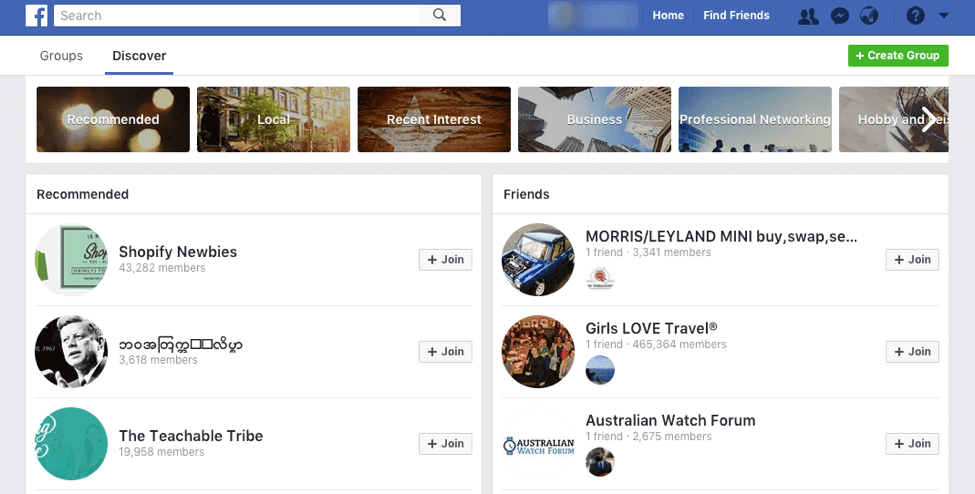975x494 pixels.
Task: Open the blue Mini car group avatar
Action: [x=538, y=259]
